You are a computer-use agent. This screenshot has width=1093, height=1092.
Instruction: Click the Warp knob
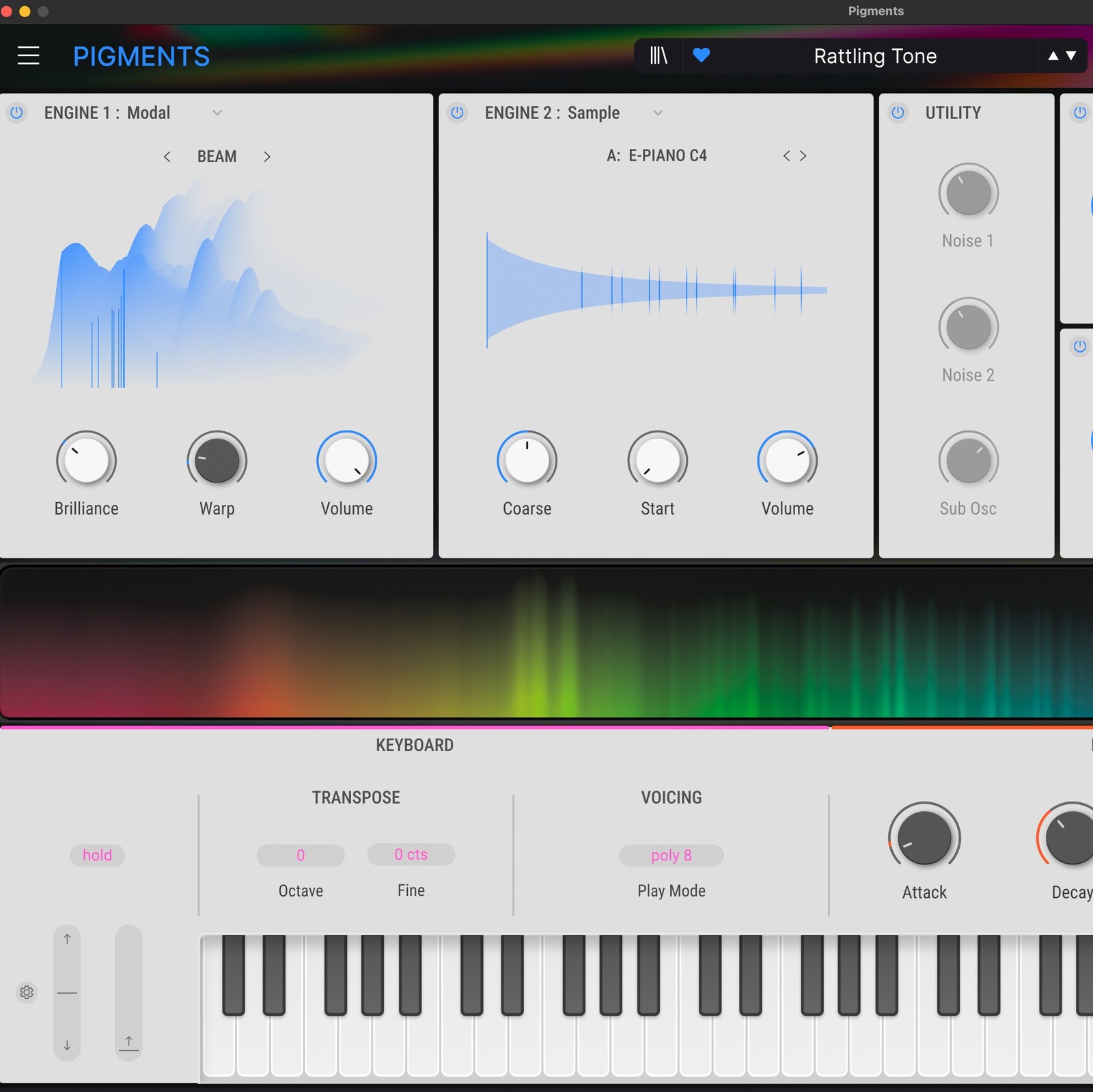(217, 460)
